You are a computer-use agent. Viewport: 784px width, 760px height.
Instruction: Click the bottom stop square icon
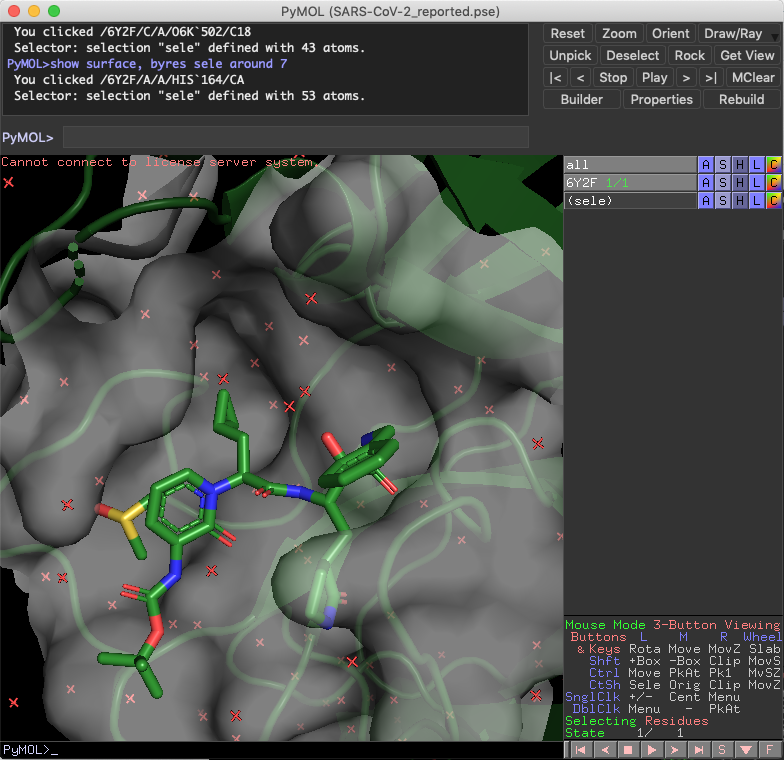pos(628,750)
